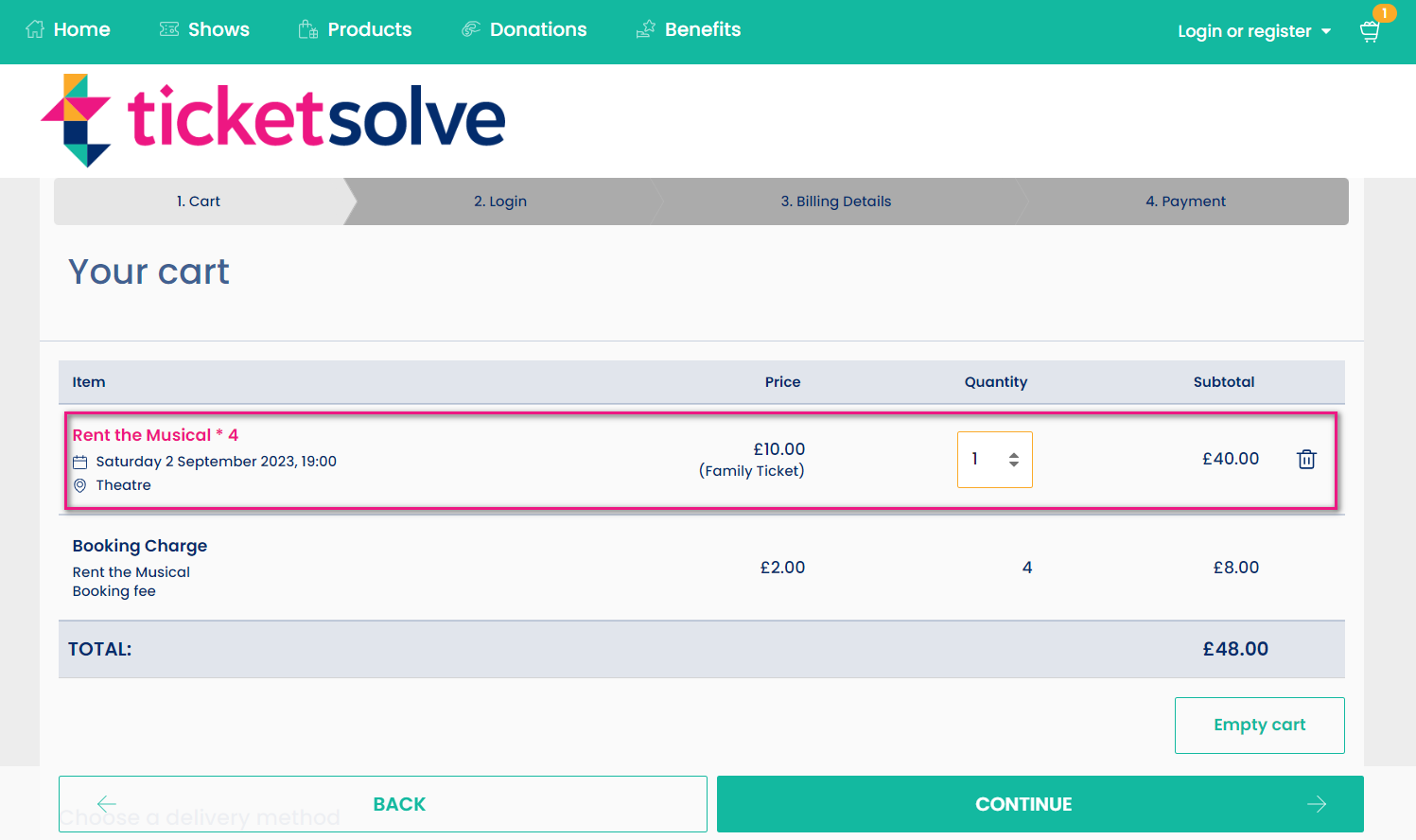Viewport: 1416px width, 840px height.
Task: Open Donations via its hand icon
Action: pyautogui.click(x=470, y=28)
